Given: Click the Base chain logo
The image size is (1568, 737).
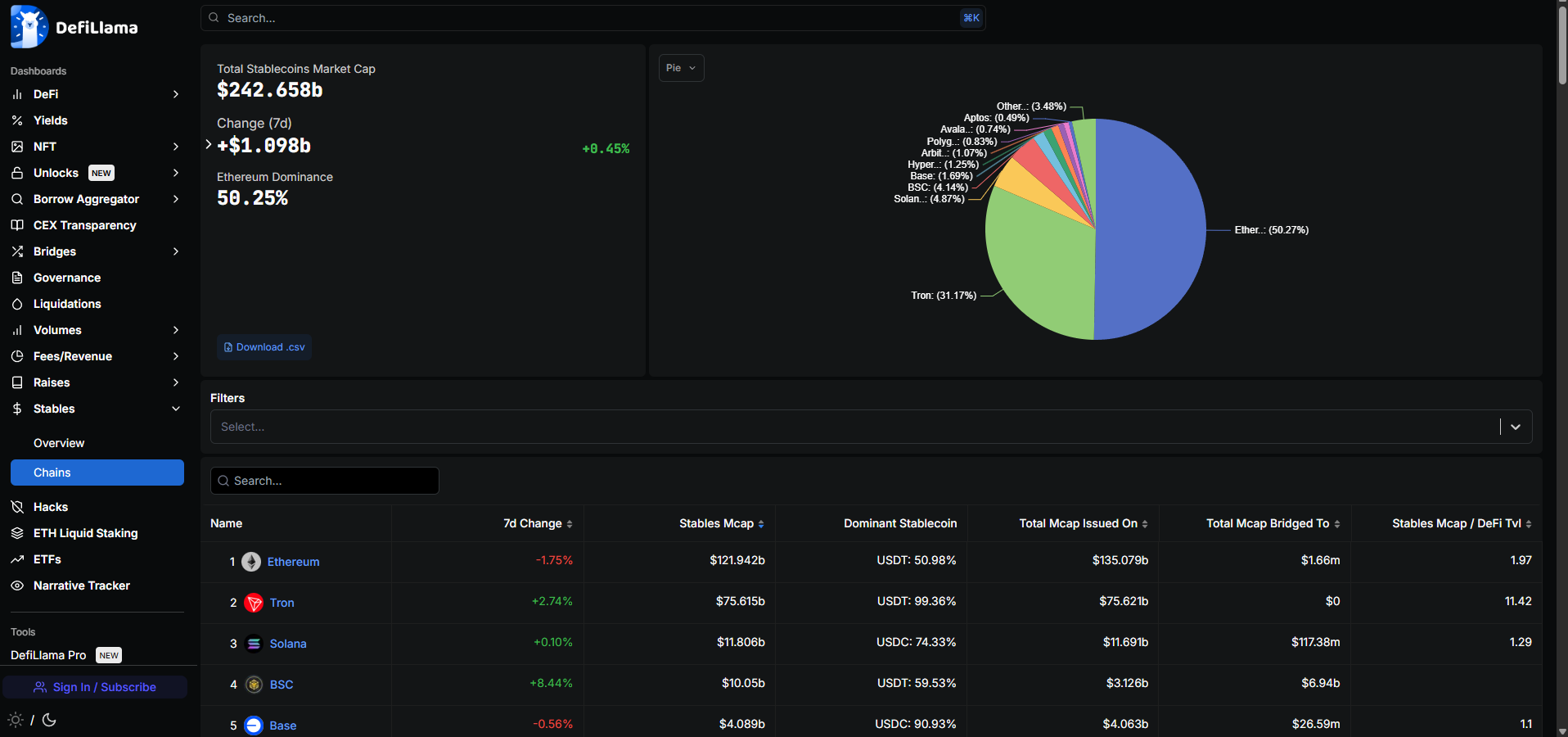Looking at the screenshot, I should tap(254, 726).
